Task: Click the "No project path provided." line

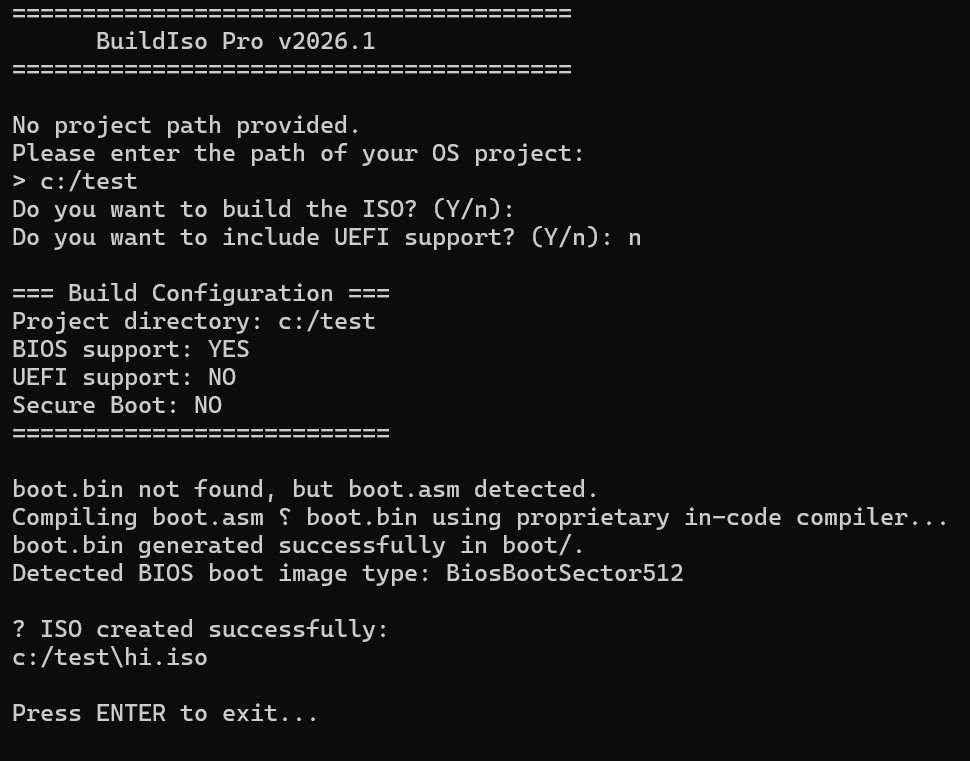Action: click(186, 125)
